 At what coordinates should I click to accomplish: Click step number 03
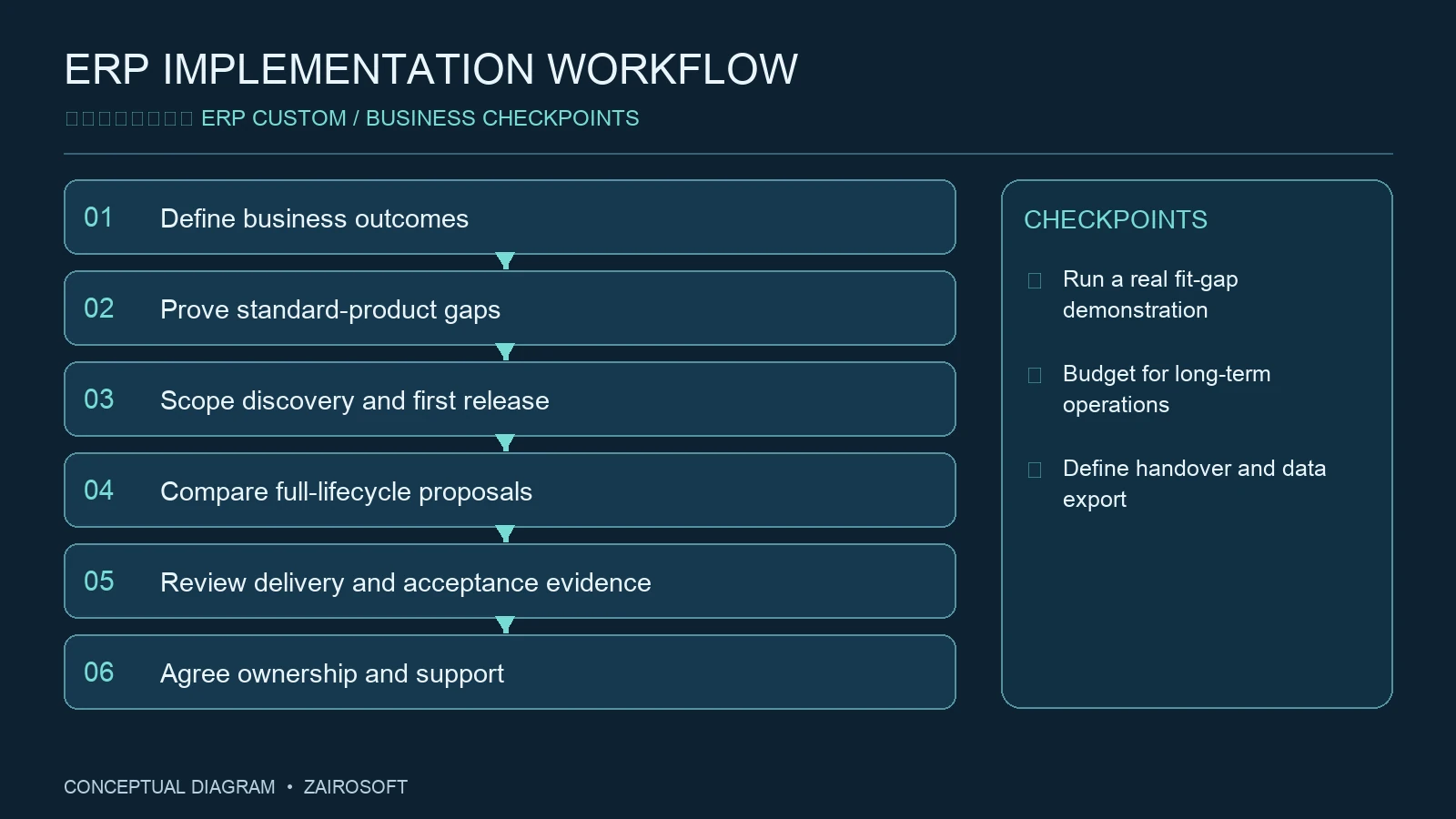point(98,399)
